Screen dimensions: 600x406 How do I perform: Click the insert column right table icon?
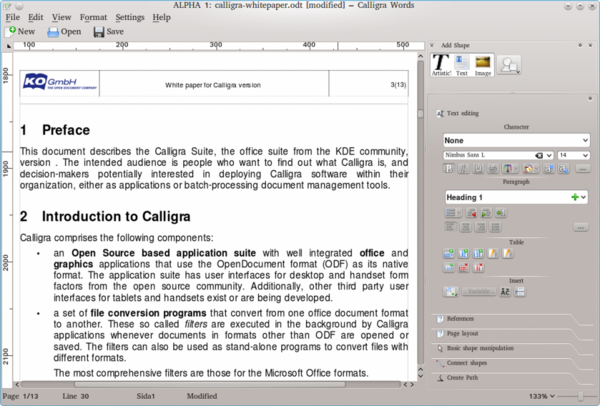[x=478, y=253]
